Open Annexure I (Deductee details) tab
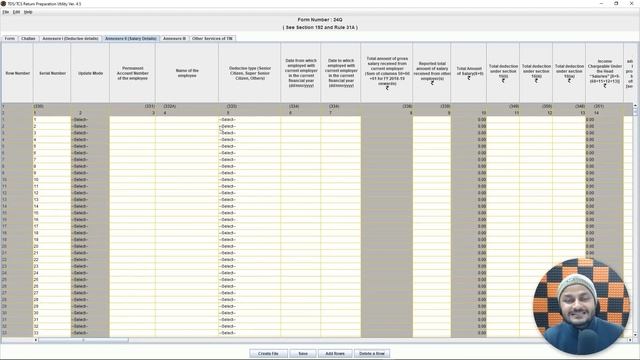640x360 pixels. click(70, 38)
